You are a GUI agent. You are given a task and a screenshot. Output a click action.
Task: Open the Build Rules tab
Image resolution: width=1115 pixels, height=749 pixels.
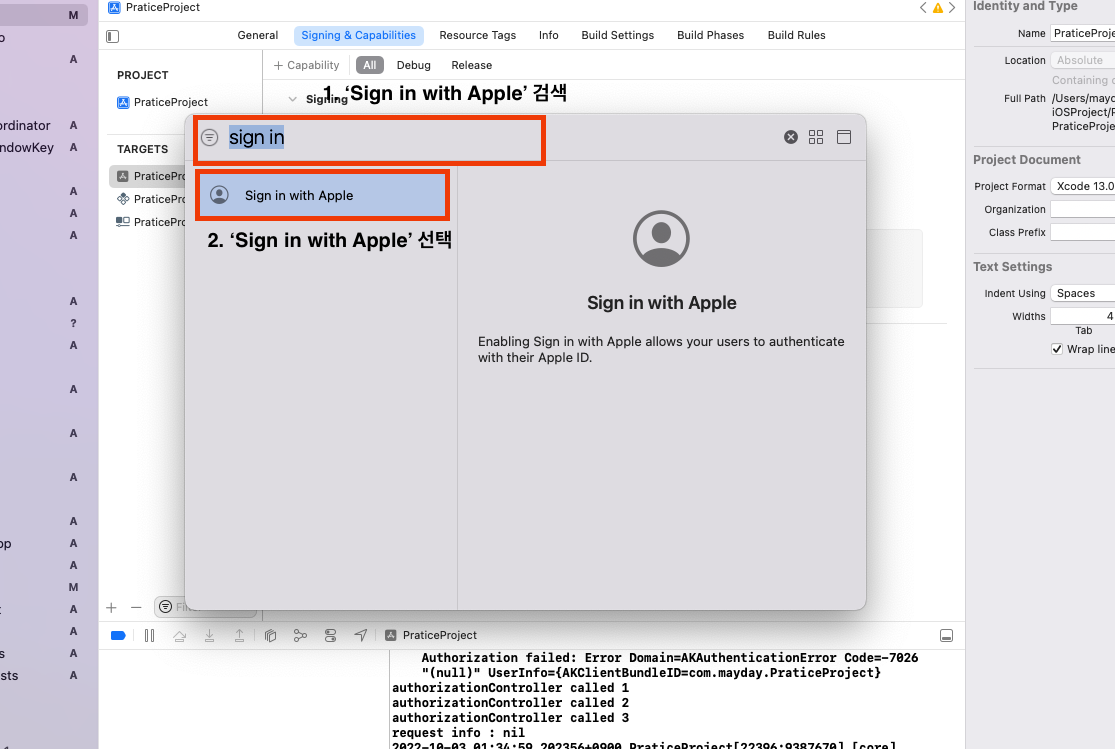pyautogui.click(x=796, y=36)
